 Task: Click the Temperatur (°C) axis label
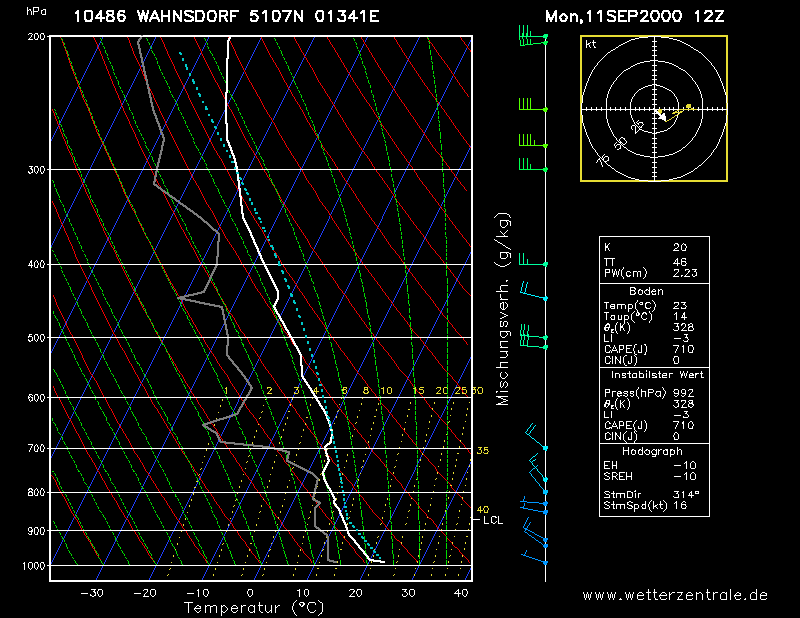[x=254, y=607]
